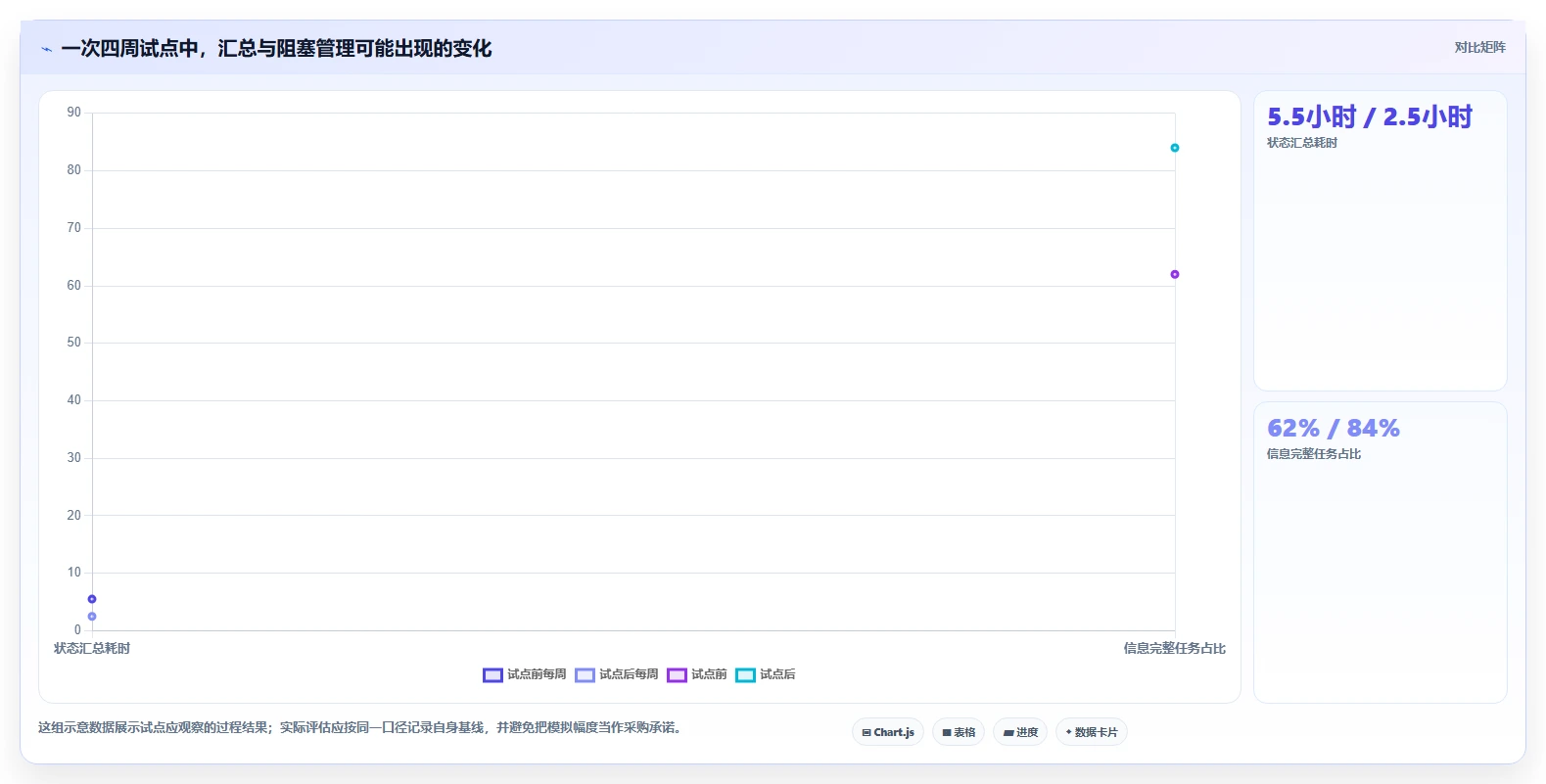Click the Chart.js pill button
This screenshot has height=784, width=1546.
click(888, 732)
